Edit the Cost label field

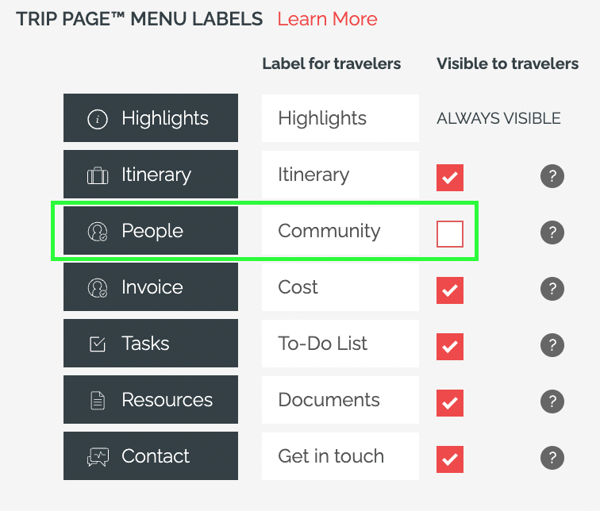coord(340,287)
